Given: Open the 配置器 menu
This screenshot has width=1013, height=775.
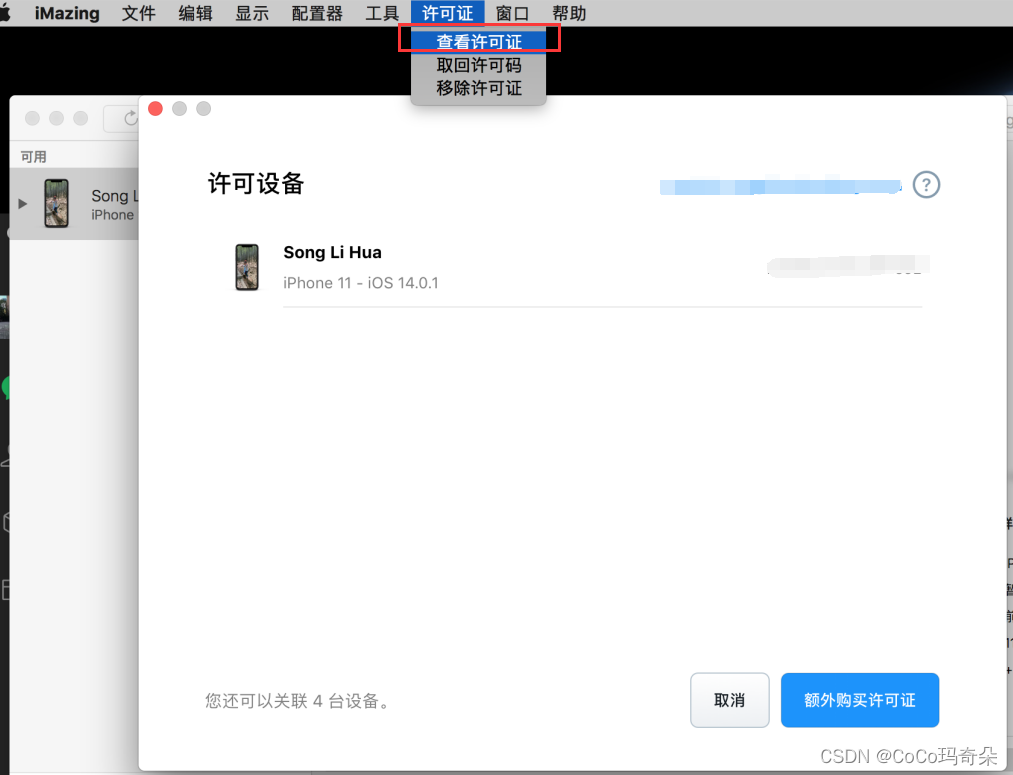Looking at the screenshot, I should point(316,13).
